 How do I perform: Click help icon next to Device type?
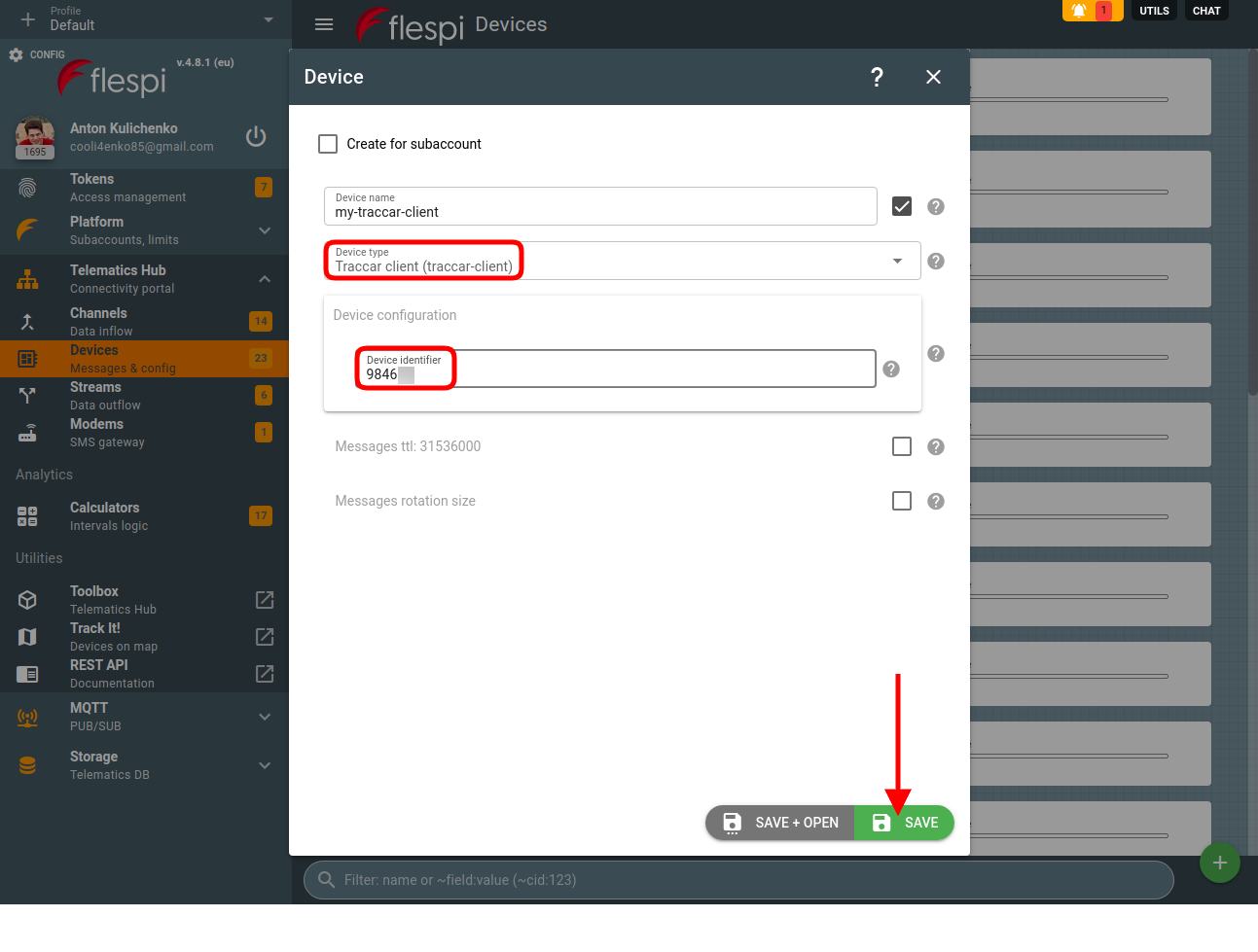[936, 261]
